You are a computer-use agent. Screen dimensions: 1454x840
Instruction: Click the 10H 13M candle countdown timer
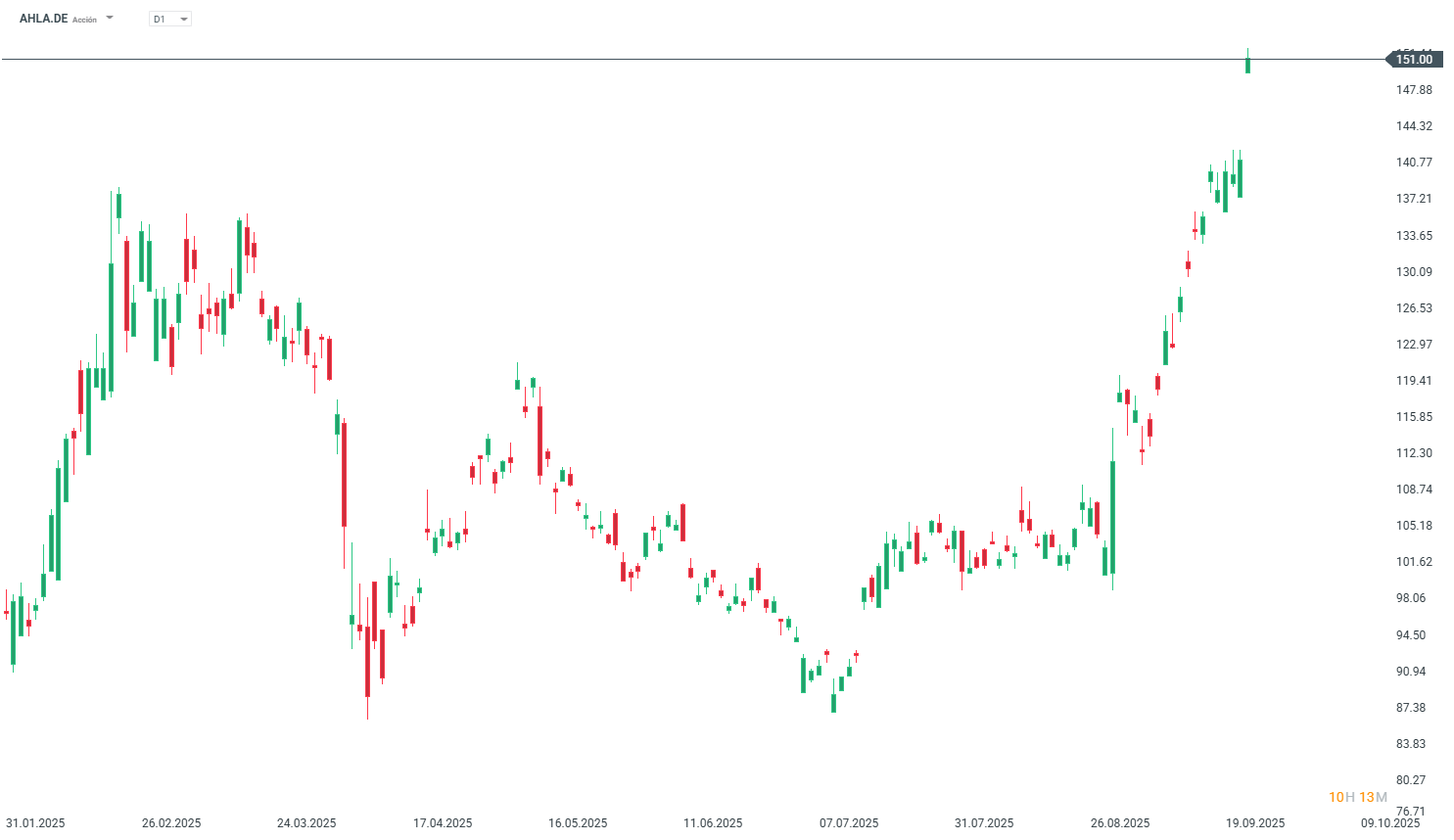click(x=1358, y=797)
